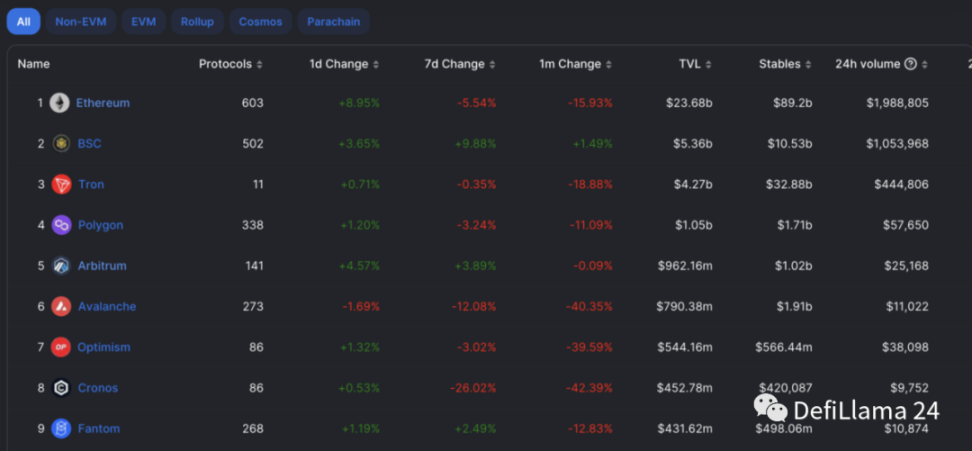Open the Fantom chain link
The height and width of the screenshot is (451, 972).
[x=98, y=429]
